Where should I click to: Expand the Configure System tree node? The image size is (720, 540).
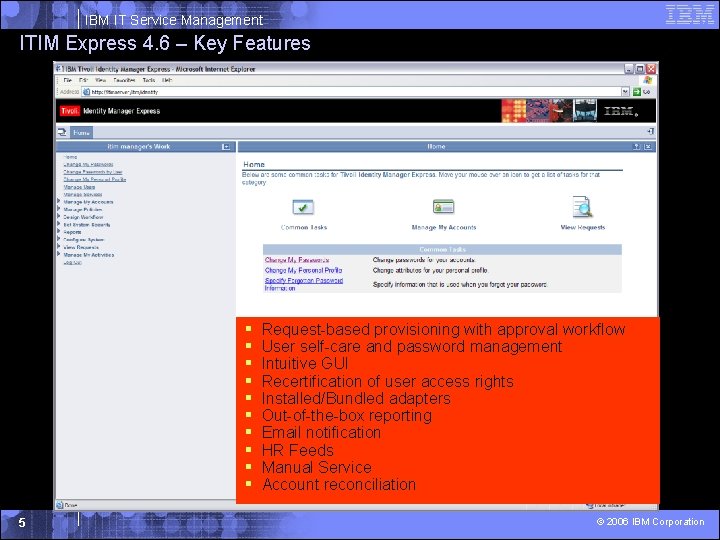pos(59,239)
